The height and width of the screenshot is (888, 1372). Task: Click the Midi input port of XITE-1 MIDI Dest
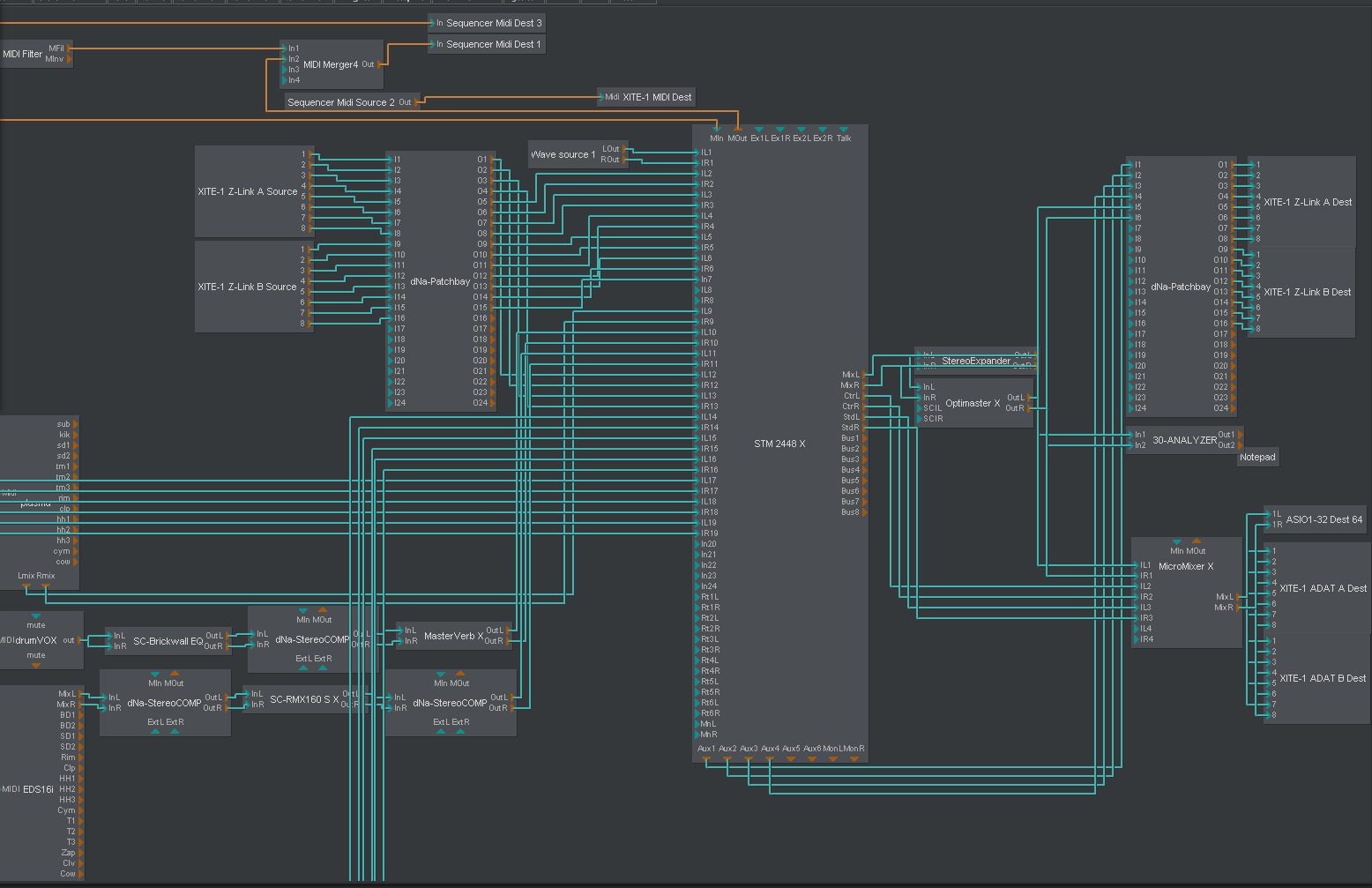tap(601, 97)
